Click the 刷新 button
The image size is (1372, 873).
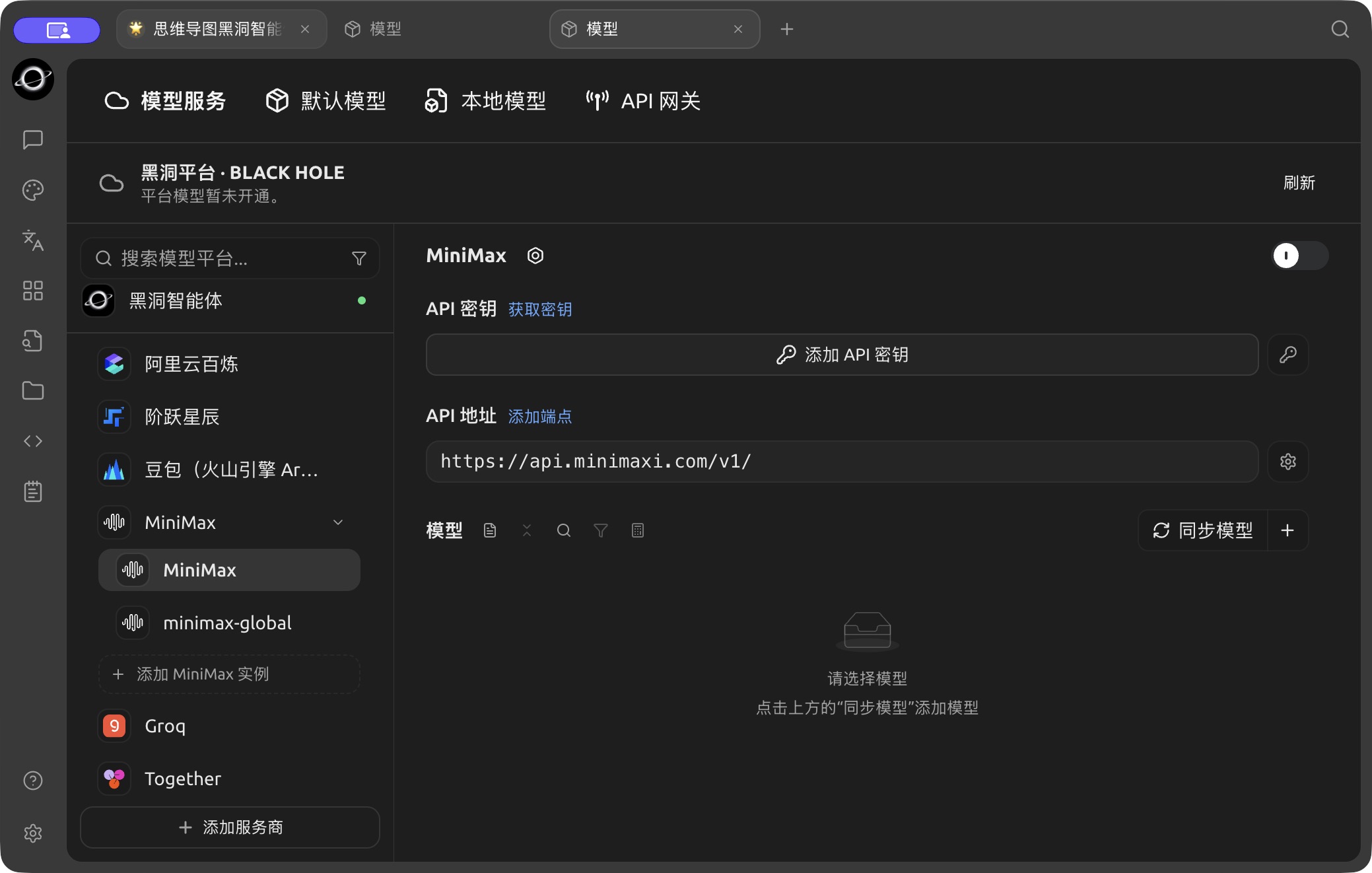(1299, 183)
